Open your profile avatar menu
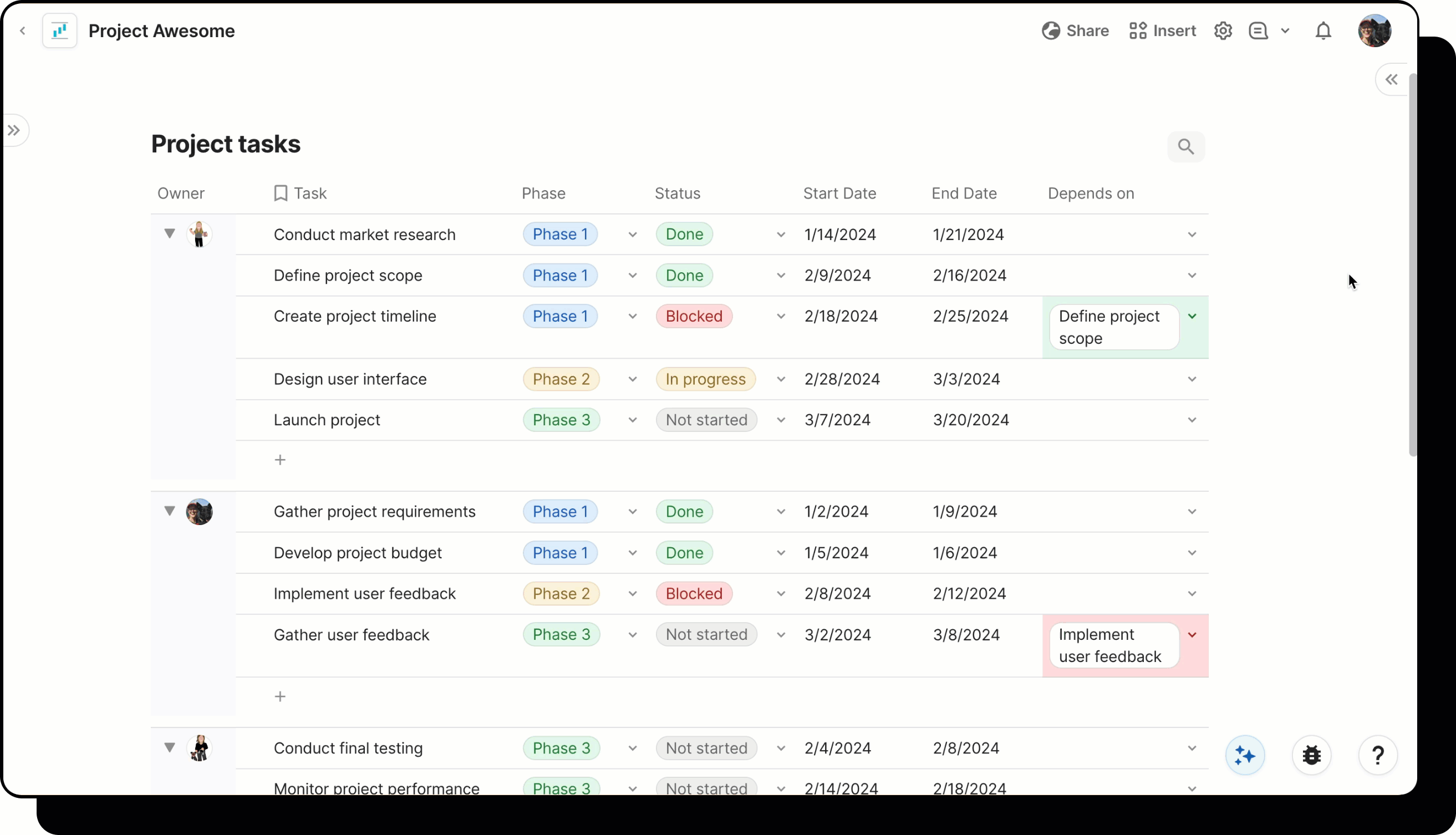 1376,30
